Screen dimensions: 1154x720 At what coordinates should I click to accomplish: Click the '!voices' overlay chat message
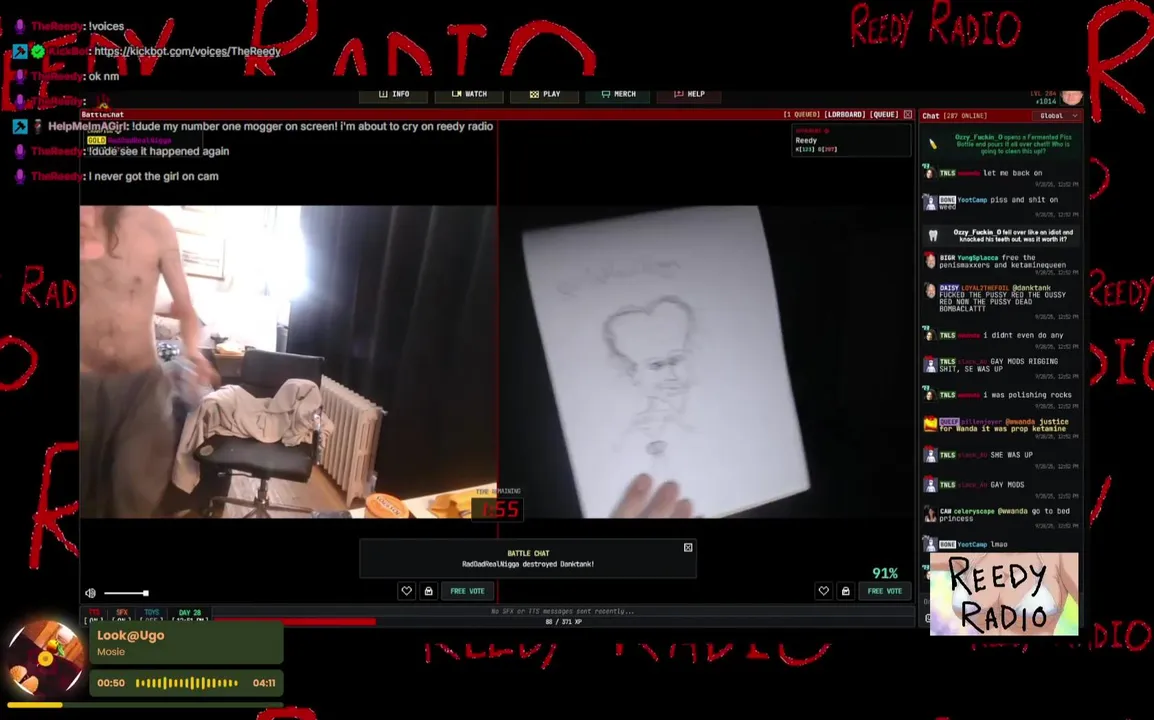(106, 27)
